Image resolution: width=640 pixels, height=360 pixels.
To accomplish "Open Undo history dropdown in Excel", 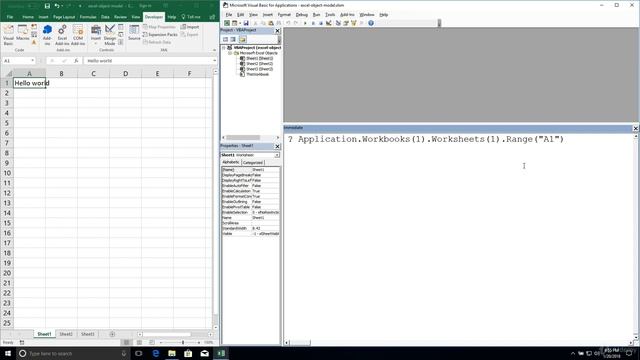I will coord(62,6).
